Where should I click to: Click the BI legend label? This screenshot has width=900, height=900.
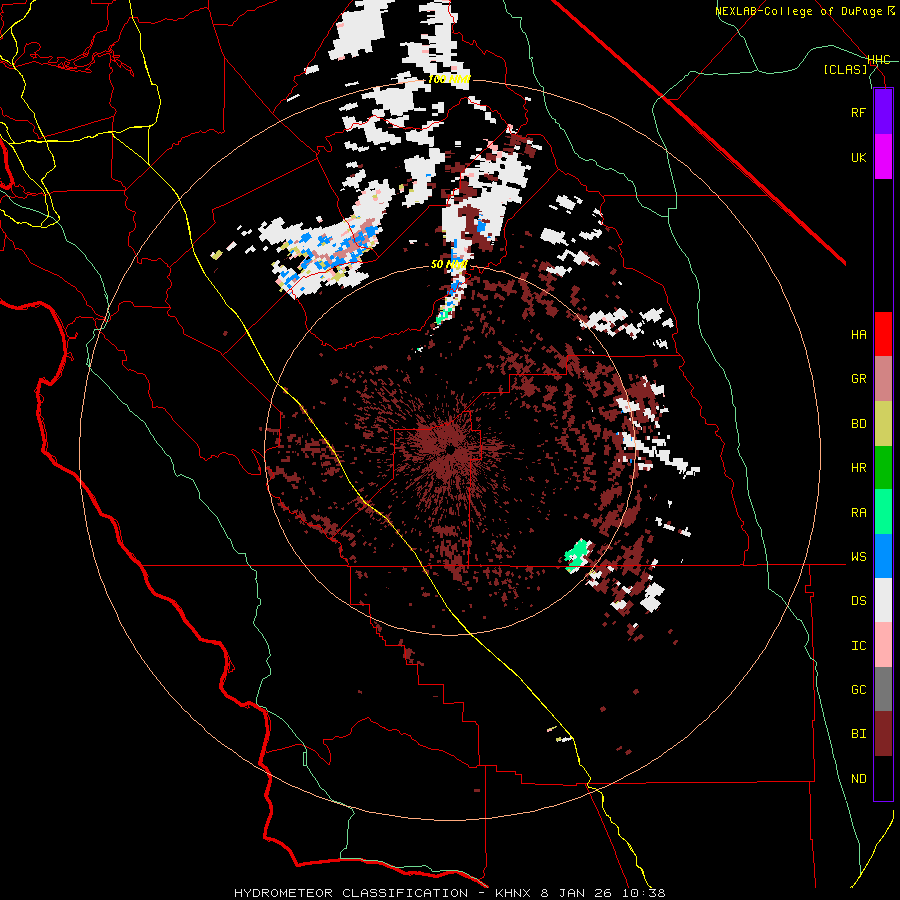click(858, 734)
